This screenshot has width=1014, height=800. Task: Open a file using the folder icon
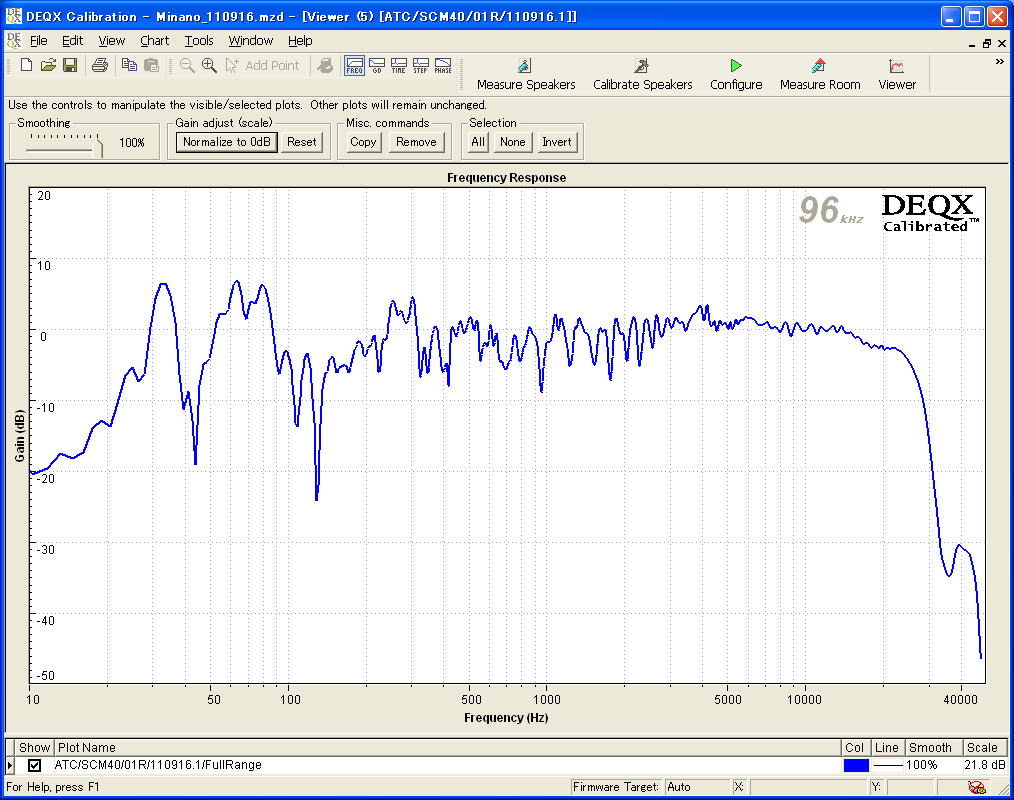(x=49, y=65)
